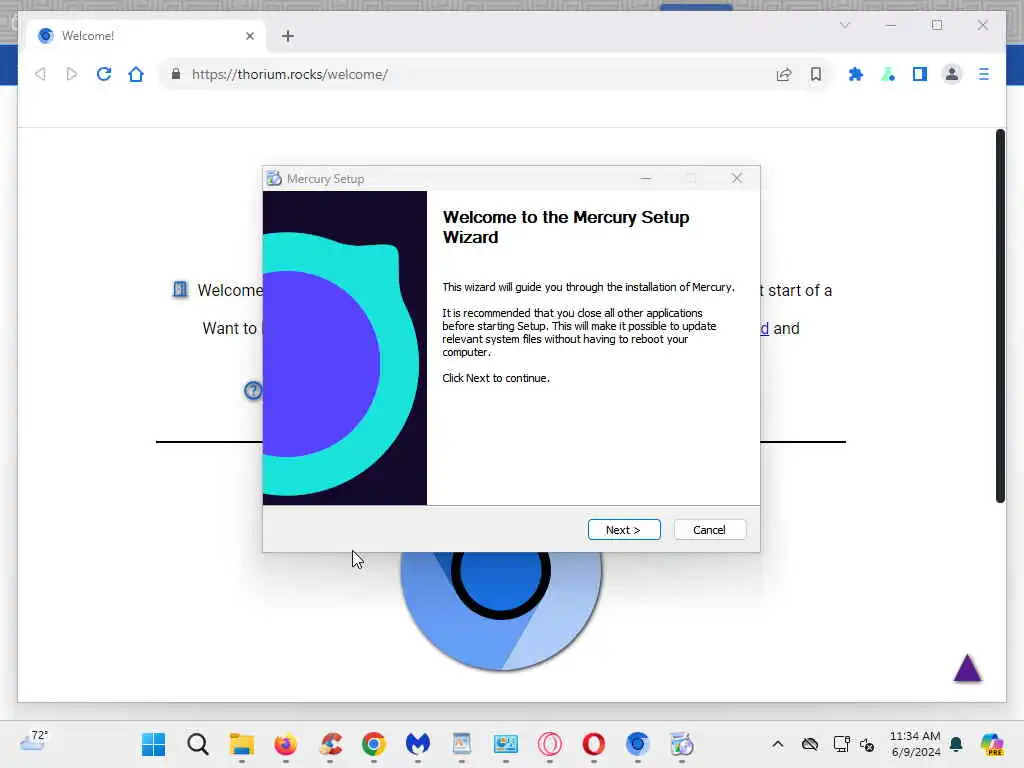Open the Copilot preview icon
The height and width of the screenshot is (768, 1024).
pyautogui.click(x=991, y=744)
